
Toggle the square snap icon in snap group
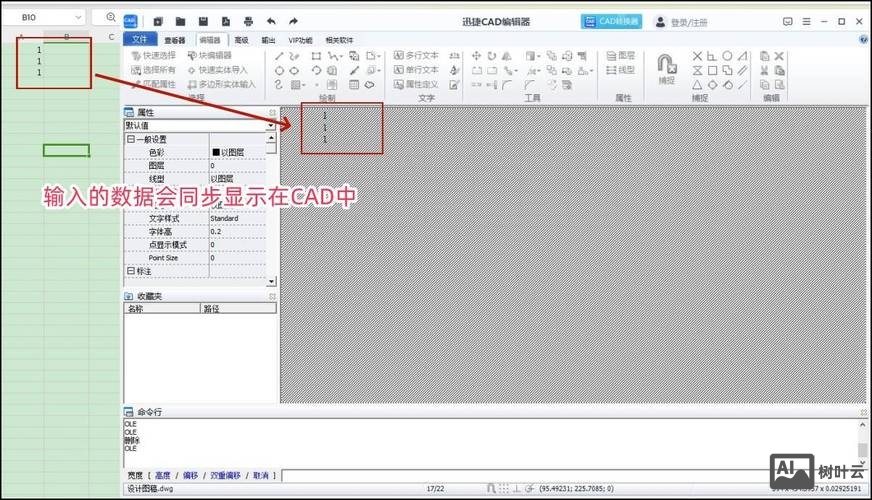pyautogui.click(x=712, y=71)
